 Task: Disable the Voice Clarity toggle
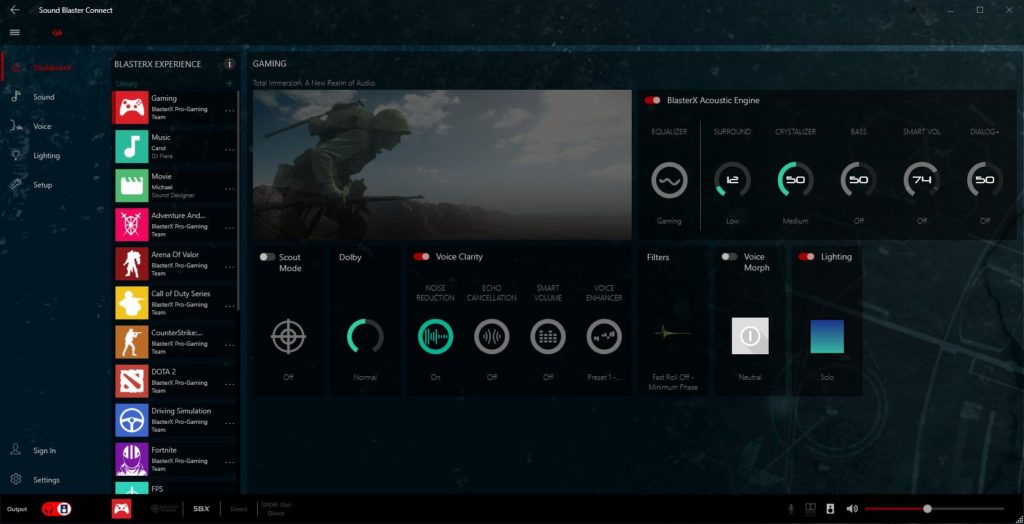[x=422, y=257]
